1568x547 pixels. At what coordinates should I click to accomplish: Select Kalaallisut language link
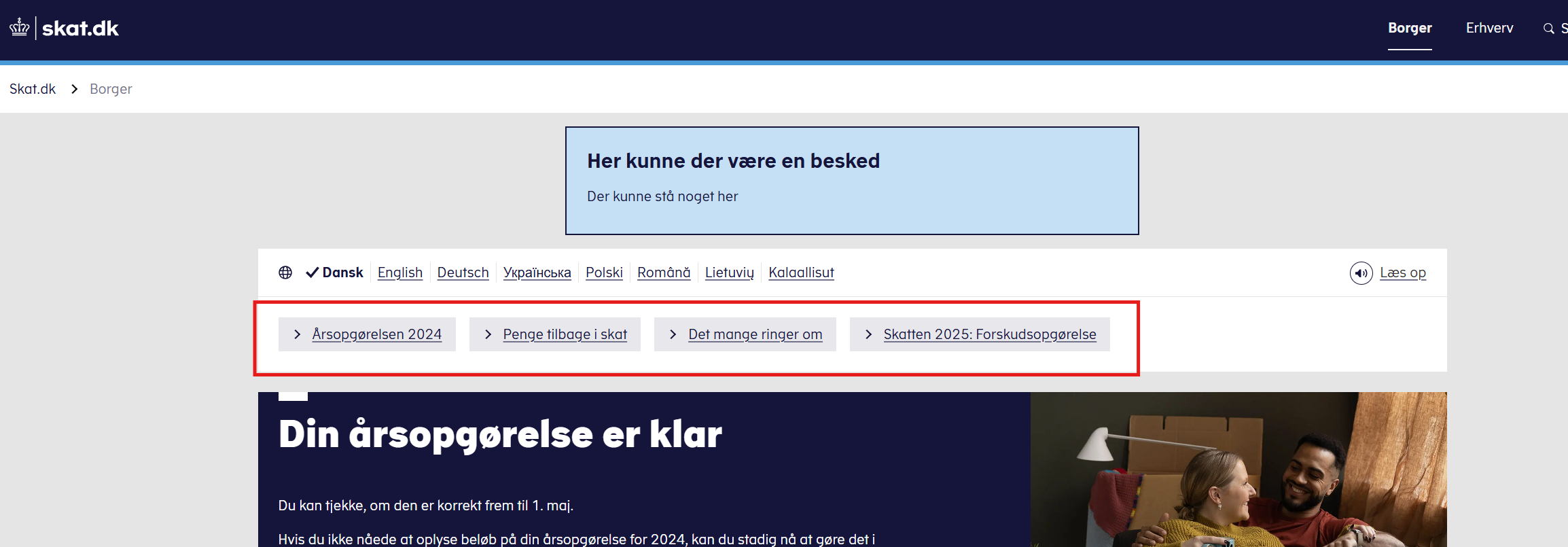click(x=801, y=272)
